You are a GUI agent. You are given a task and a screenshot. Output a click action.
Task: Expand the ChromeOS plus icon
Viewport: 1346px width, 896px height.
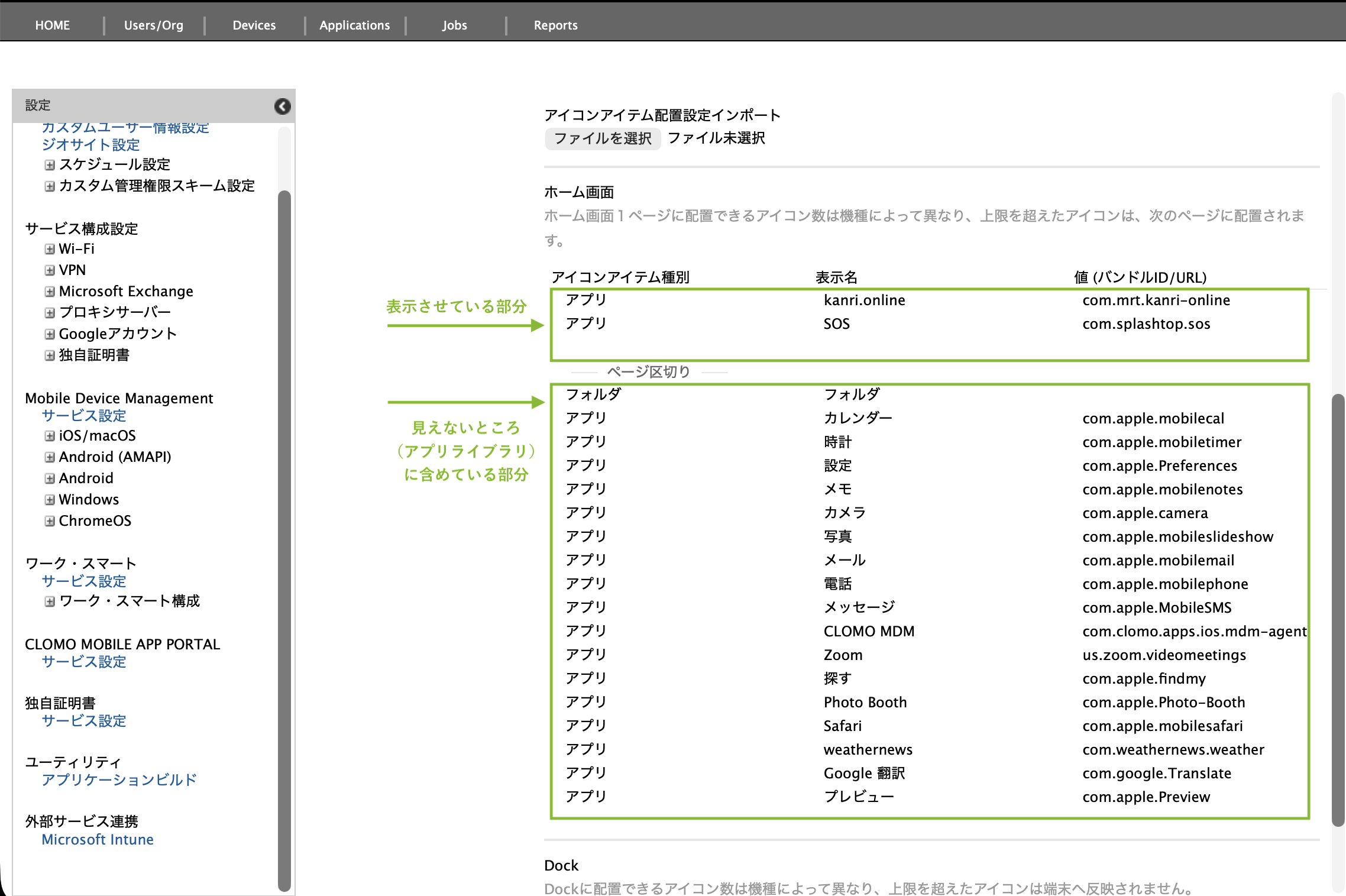[50, 521]
